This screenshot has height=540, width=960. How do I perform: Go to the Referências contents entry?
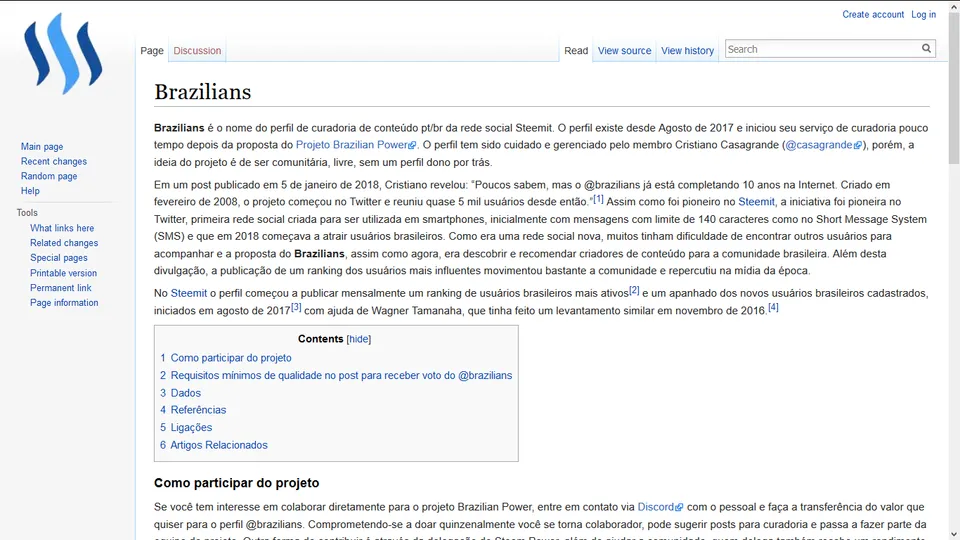coord(193,410)
